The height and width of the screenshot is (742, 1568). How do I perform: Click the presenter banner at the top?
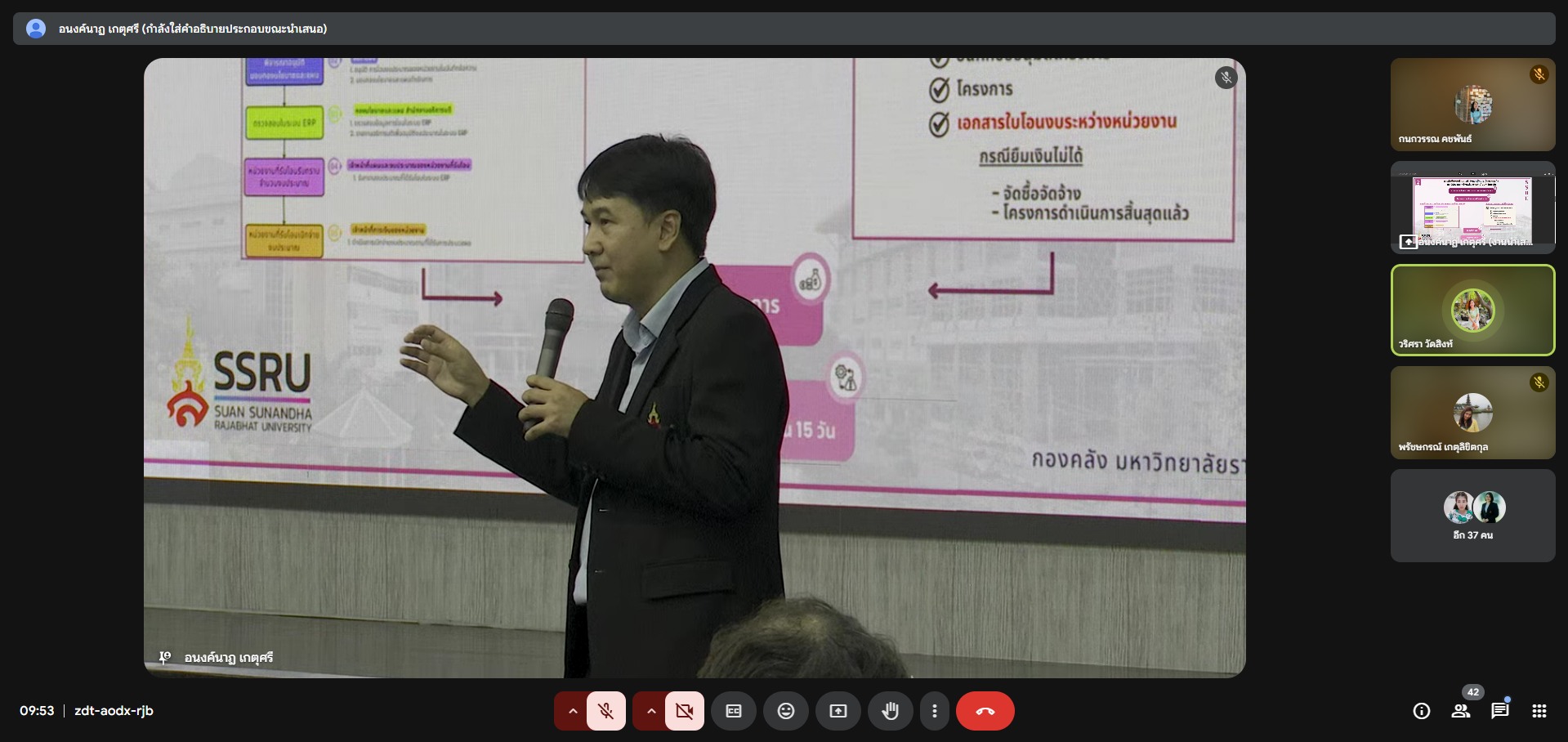(x=783, y=29)
